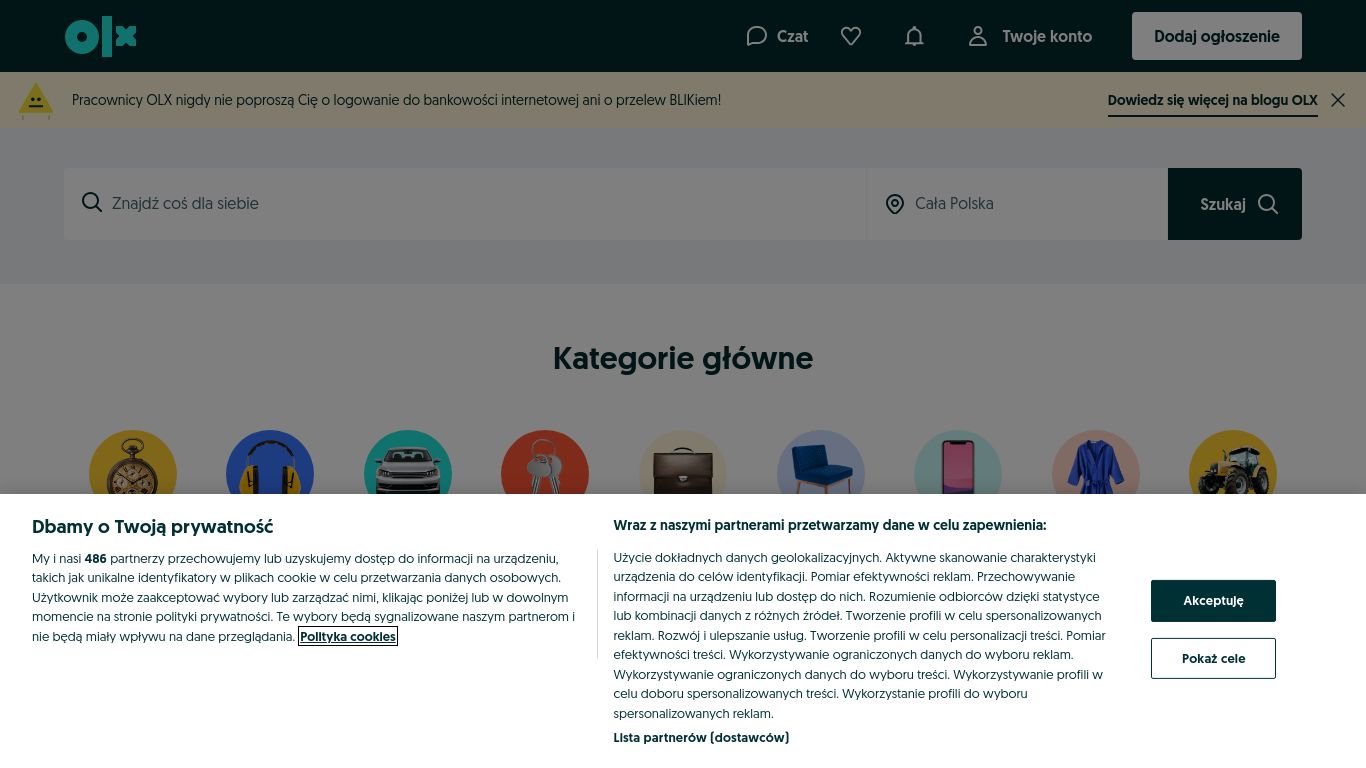The width and height of the screenshot is (1366, 768).
Task: Open favorites via the heart icon
Action: [x=851, y=36]
